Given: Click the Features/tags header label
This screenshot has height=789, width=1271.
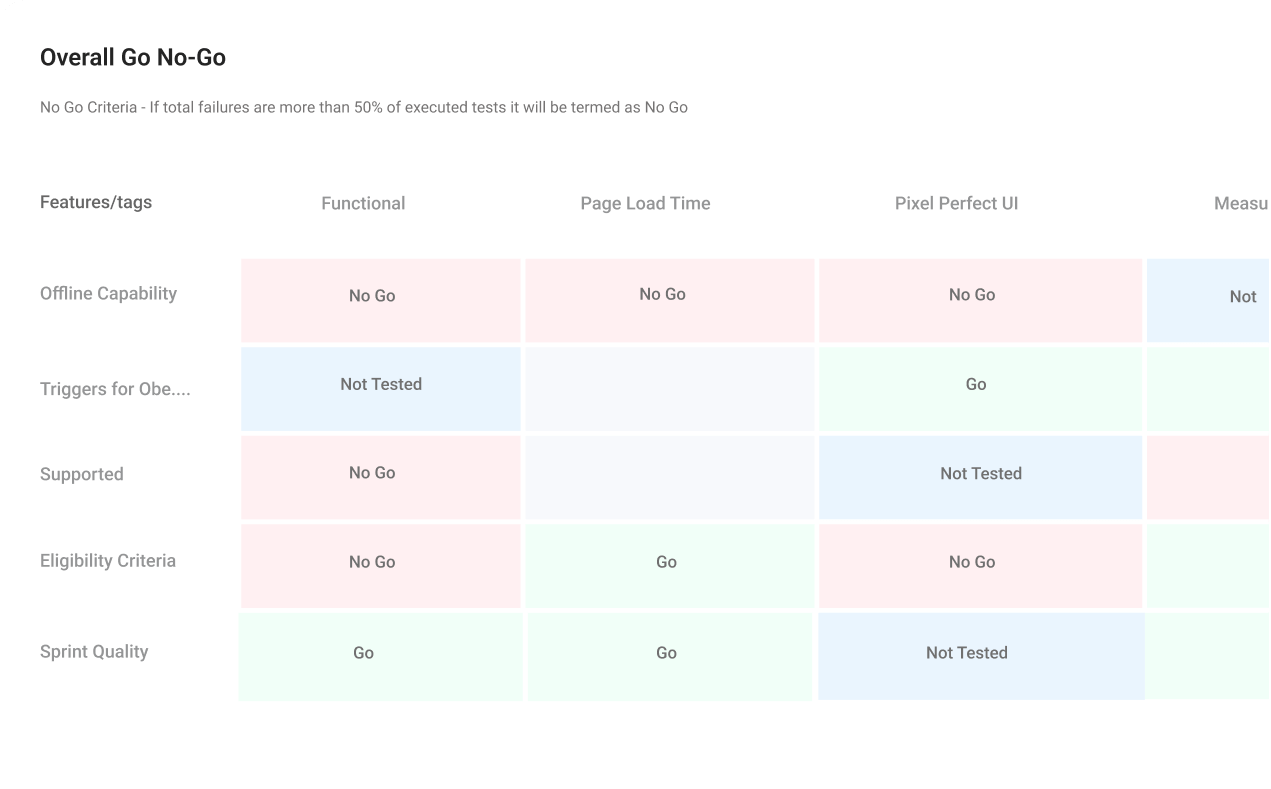Looking at the screenshot, I should tap(96, 202).
